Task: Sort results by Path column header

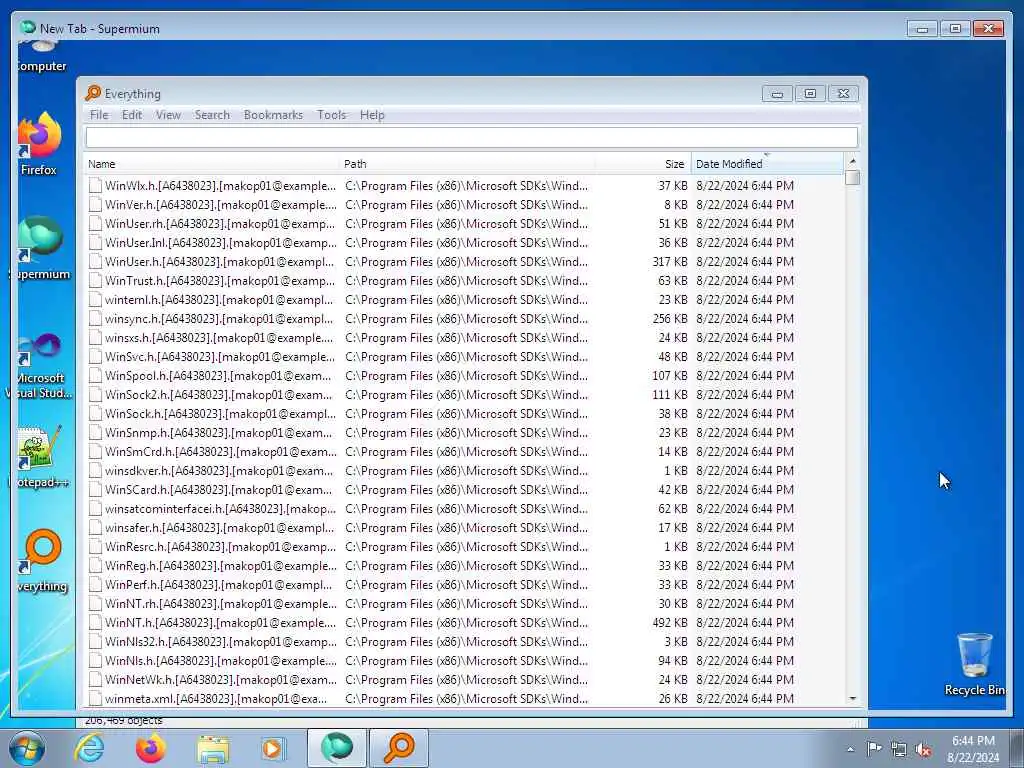Action: coord(467,164)
